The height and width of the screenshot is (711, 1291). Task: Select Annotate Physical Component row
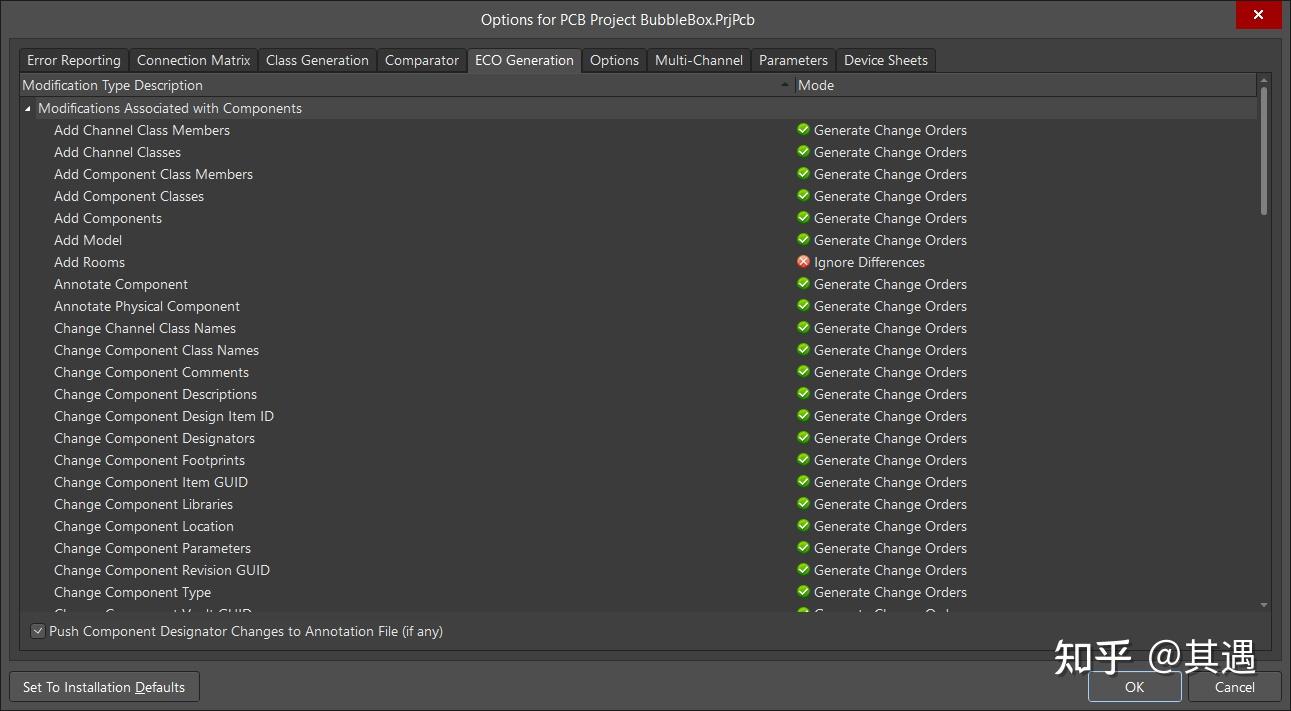tap(638, 306)
